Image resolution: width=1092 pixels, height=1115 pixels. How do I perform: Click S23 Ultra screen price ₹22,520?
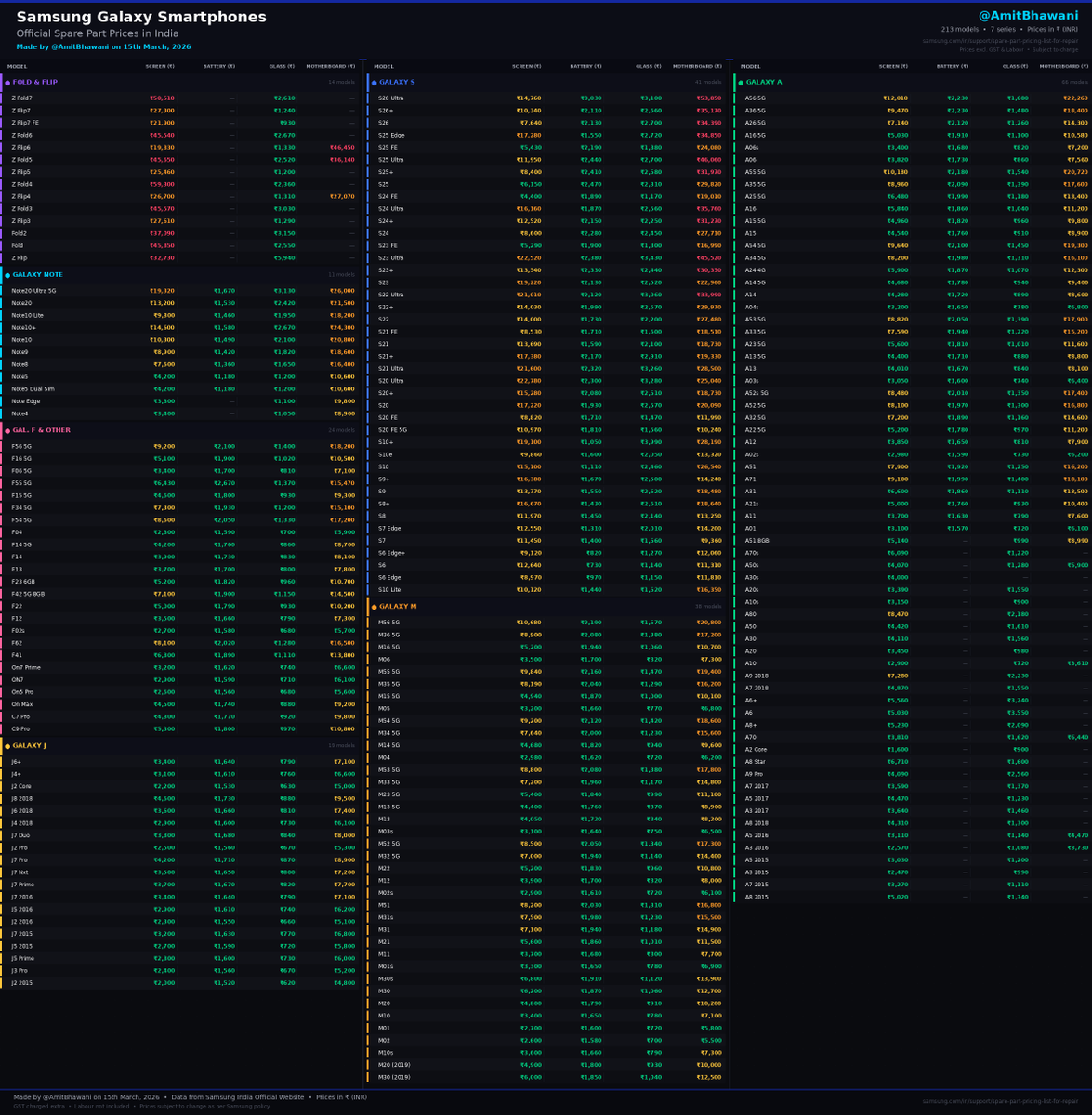tap(529, 258)
